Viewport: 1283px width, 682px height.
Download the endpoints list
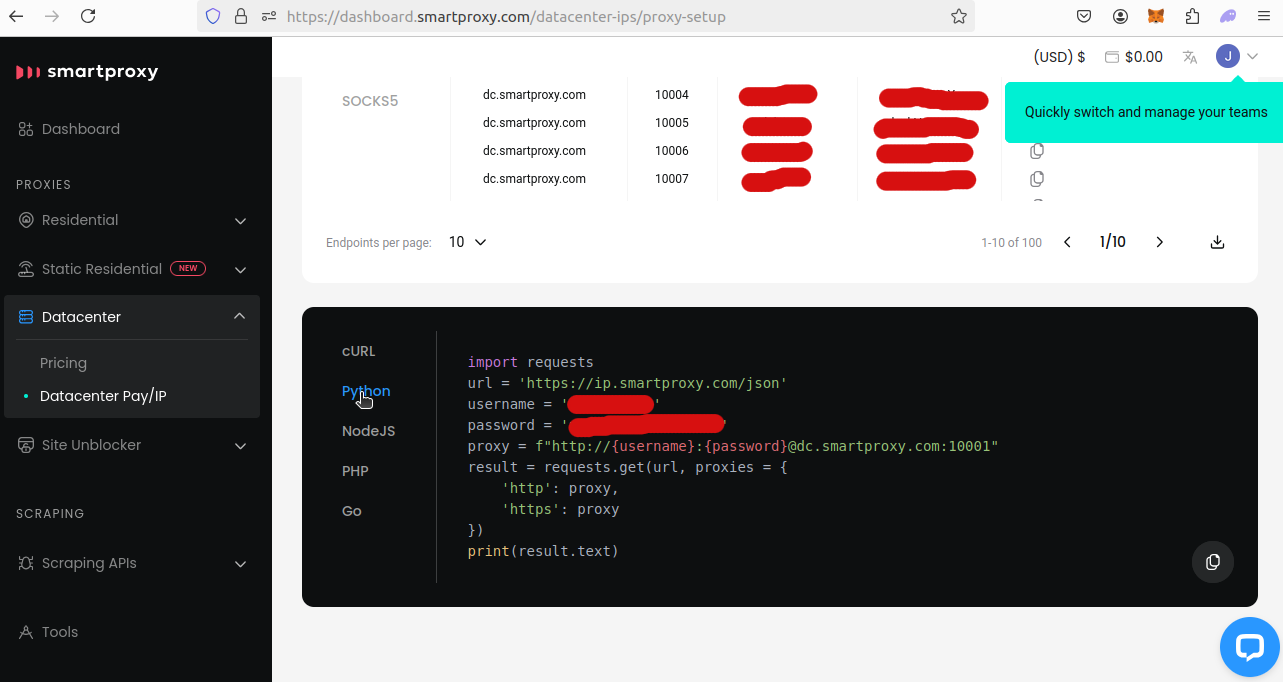(1217, 242)
